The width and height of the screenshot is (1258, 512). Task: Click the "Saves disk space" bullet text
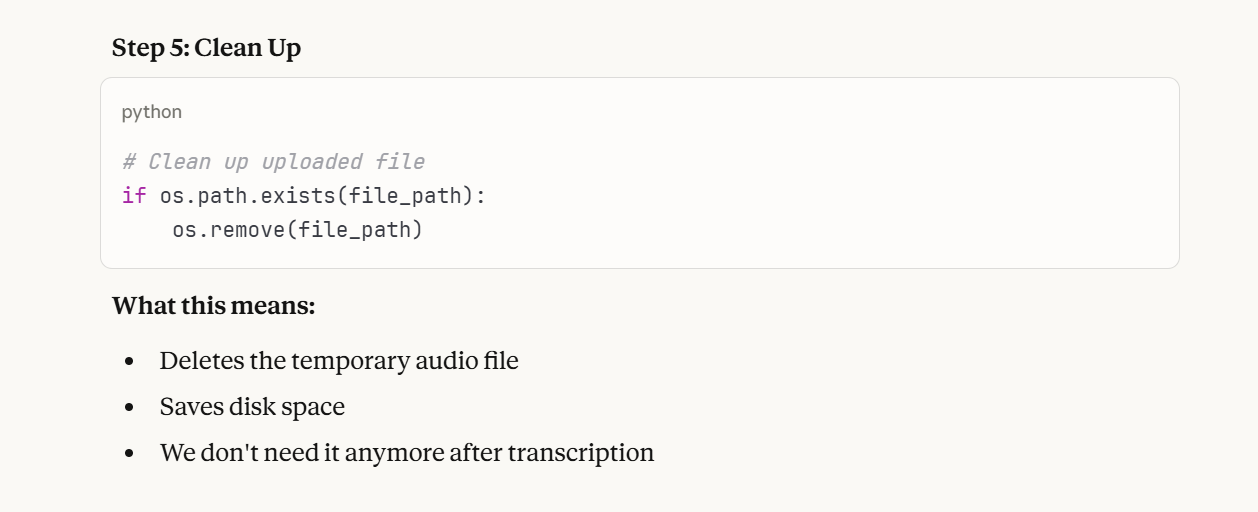click(252, 407)
